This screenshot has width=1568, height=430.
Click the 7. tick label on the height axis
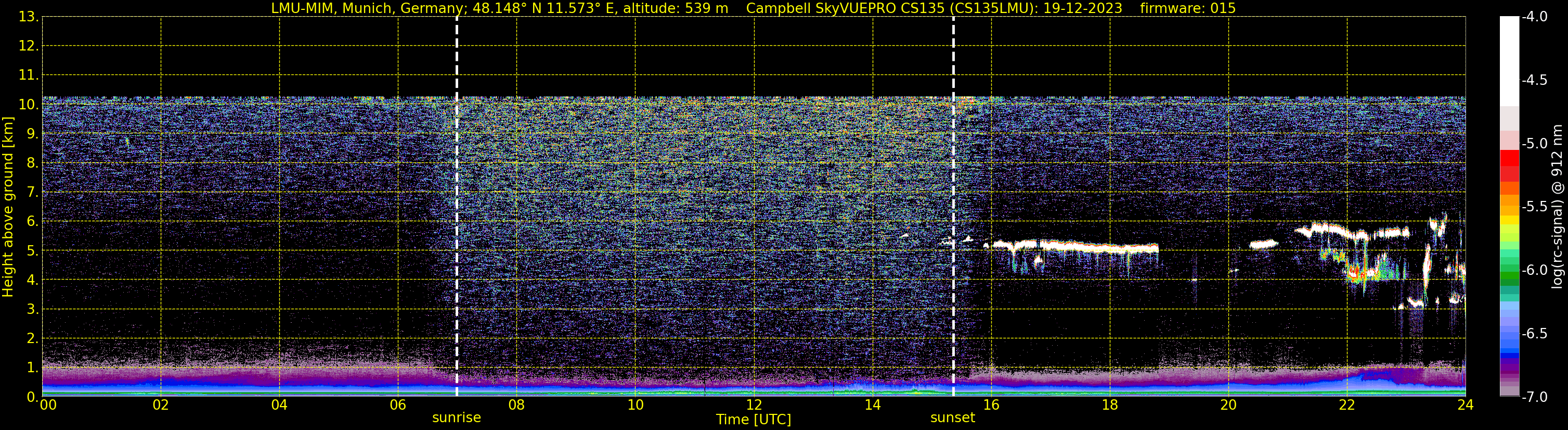(x=32, y=192)
